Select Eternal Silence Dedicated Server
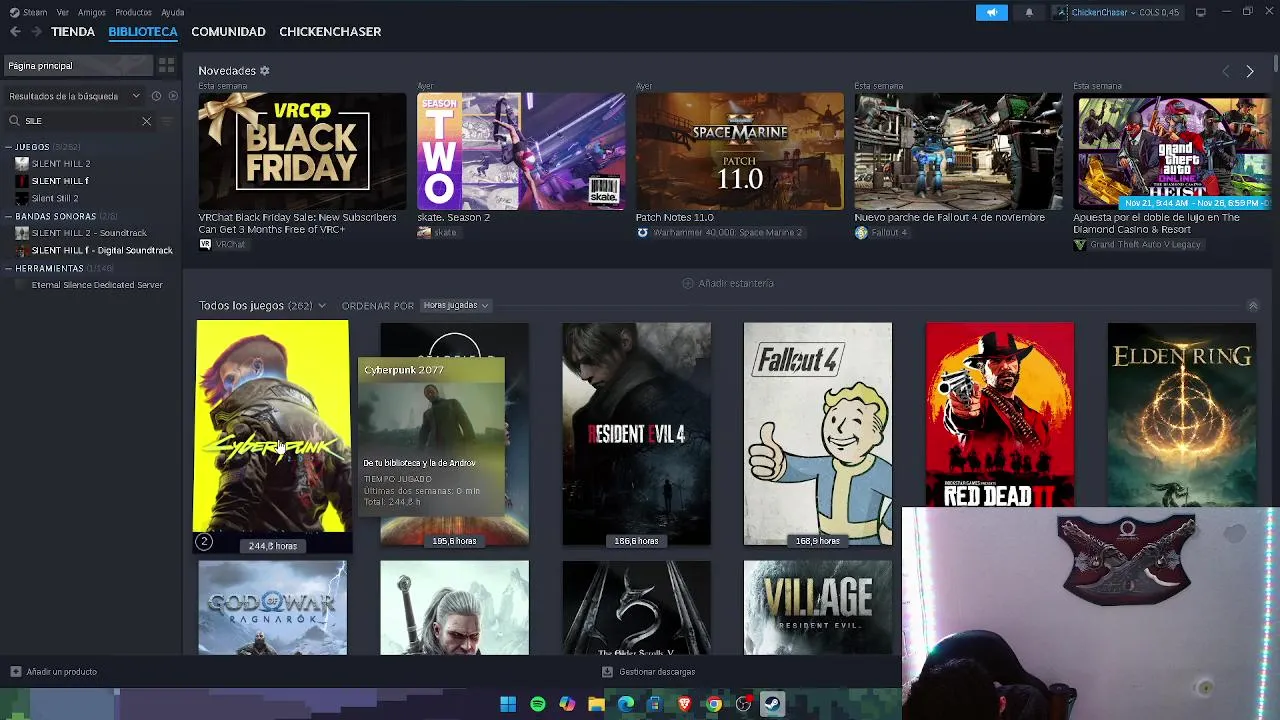 click(x=97, y=285)
